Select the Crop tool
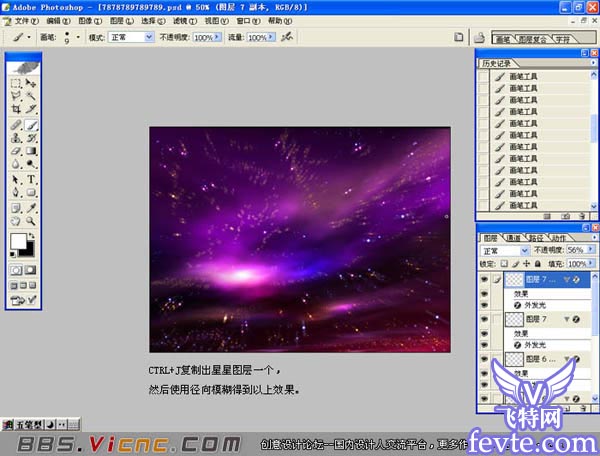This screenshot has width=600, height=456. coord(16,109)
